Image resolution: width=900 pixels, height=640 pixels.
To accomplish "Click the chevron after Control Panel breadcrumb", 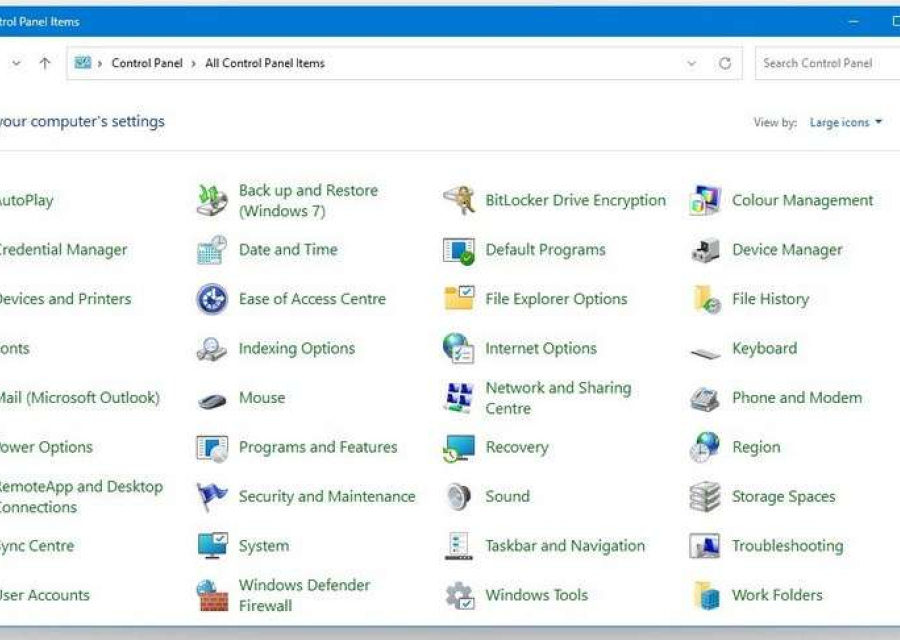I will pos(194,63).
